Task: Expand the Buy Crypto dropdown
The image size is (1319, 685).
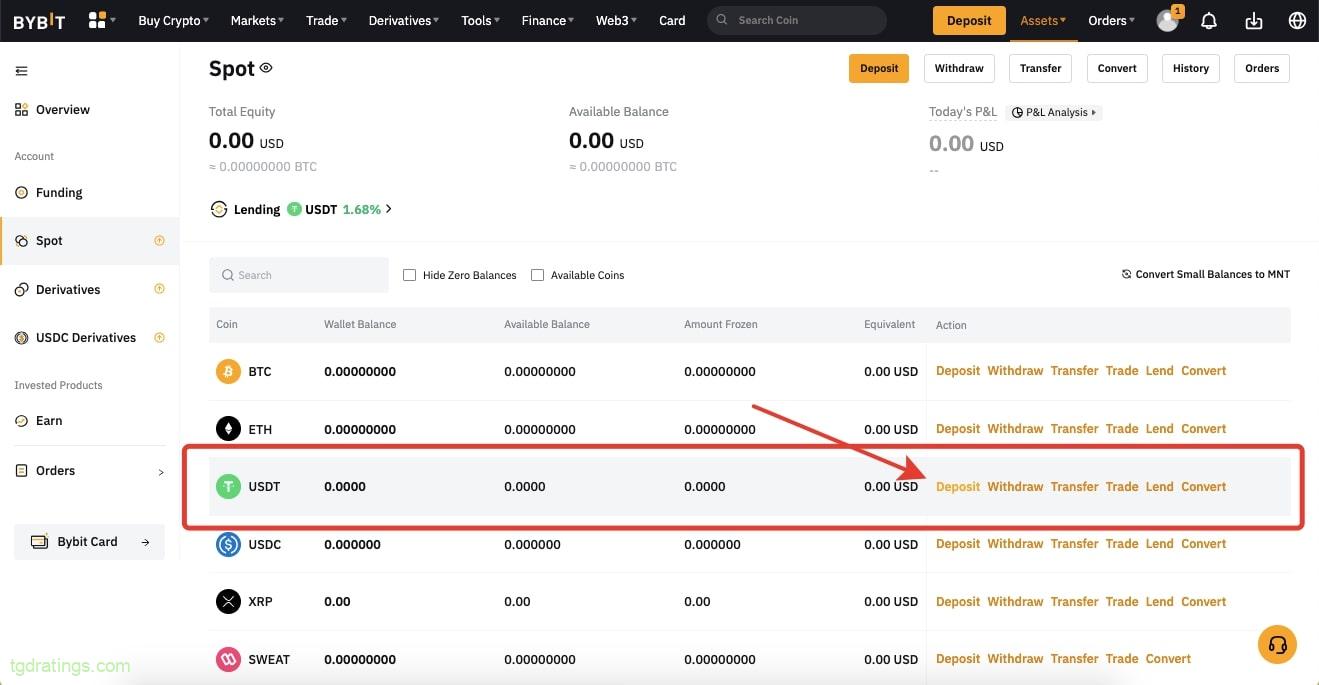Action: tap(174, 20)
